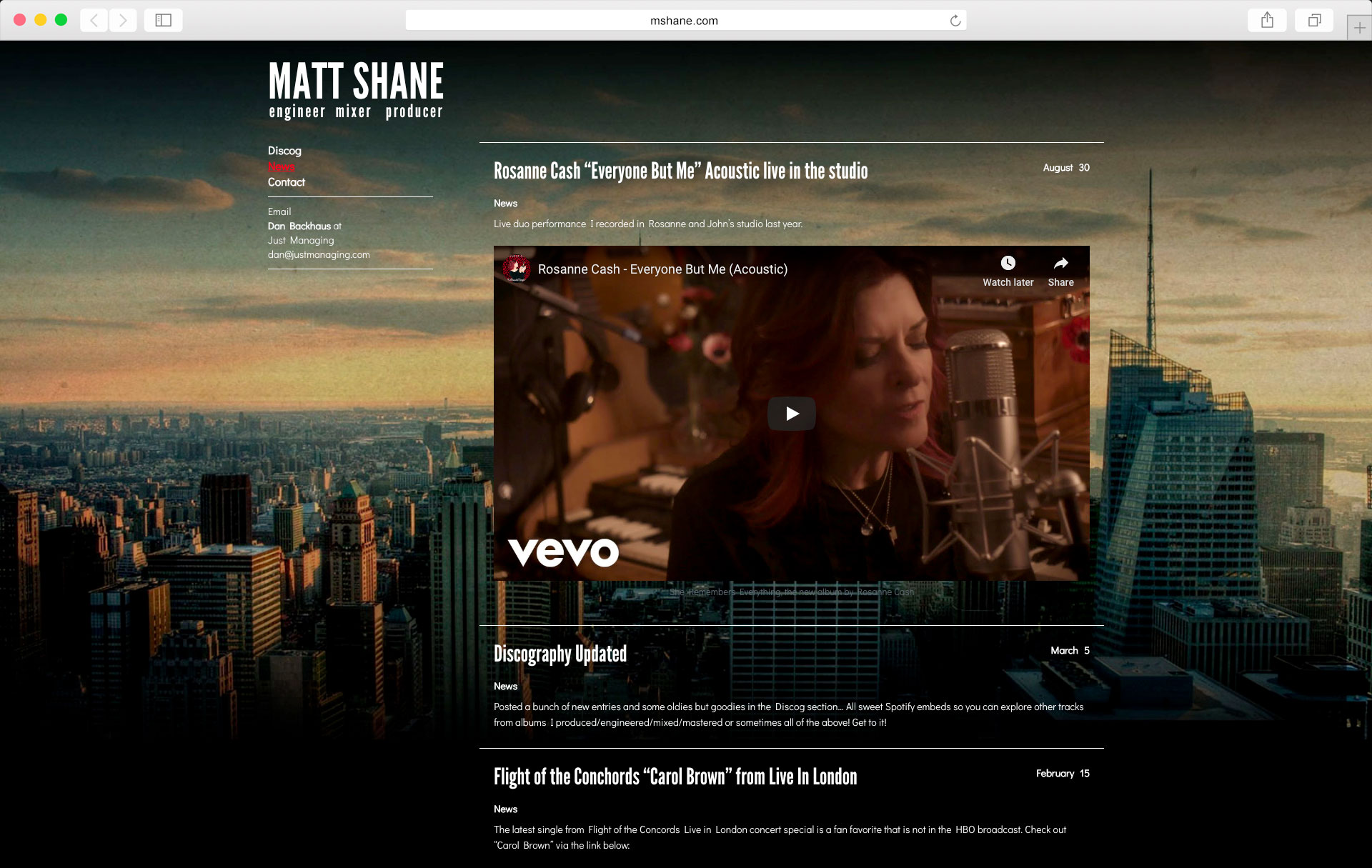Minimize the Safari window with yellow button
1372x868 pixels.
pos(41,20)
